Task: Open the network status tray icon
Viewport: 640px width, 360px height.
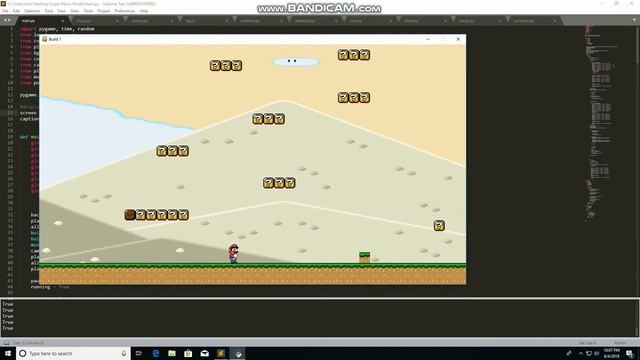Action: point(589,353)
